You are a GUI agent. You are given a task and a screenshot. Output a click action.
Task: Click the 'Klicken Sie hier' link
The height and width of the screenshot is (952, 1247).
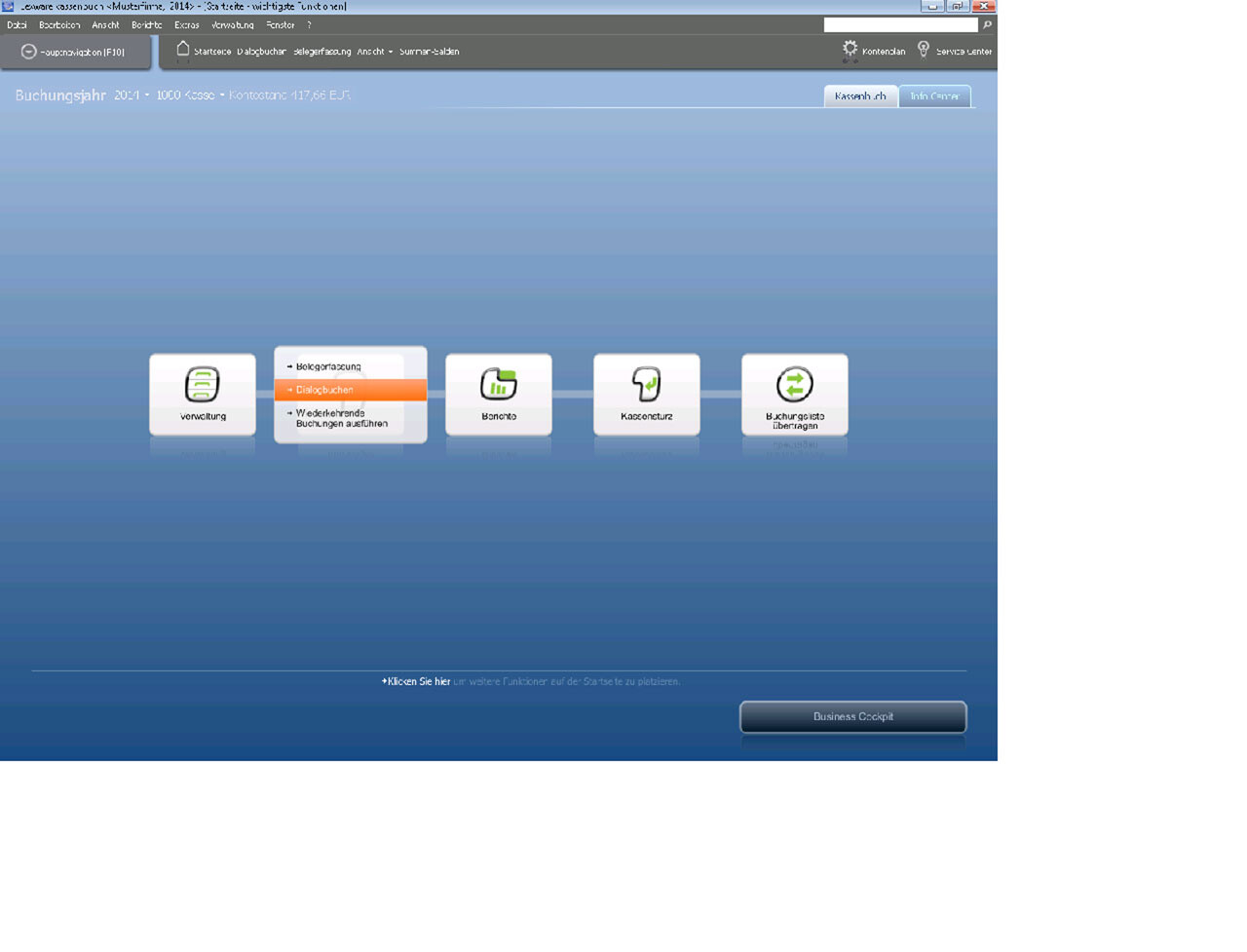click(417, 682)
